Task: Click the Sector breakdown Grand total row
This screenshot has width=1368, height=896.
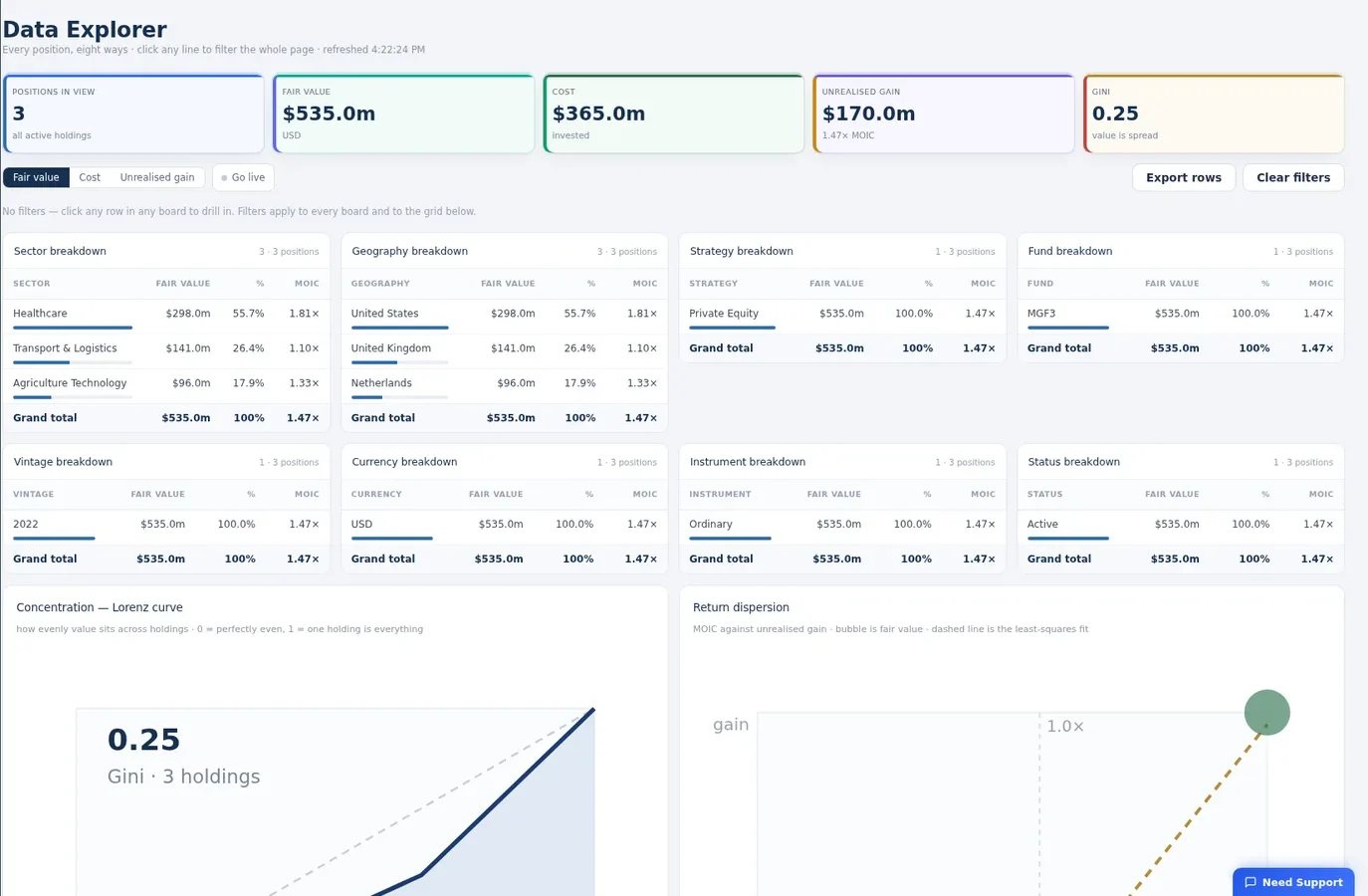Action: point(166,418)
